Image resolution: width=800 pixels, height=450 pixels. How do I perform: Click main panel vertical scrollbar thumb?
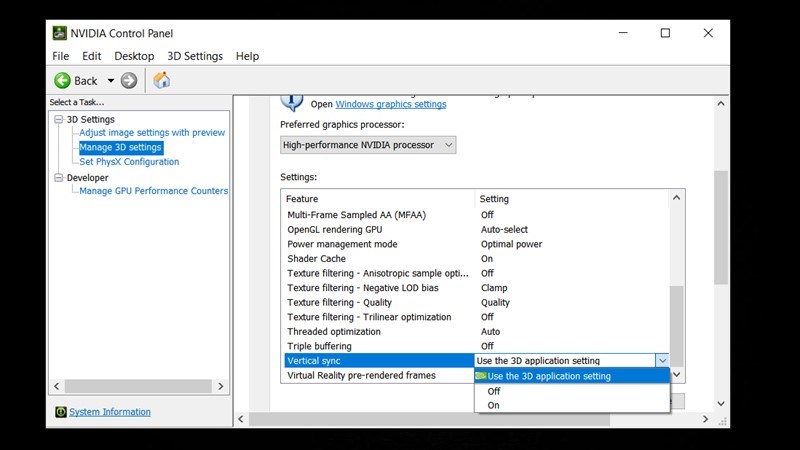coord(721,228)
